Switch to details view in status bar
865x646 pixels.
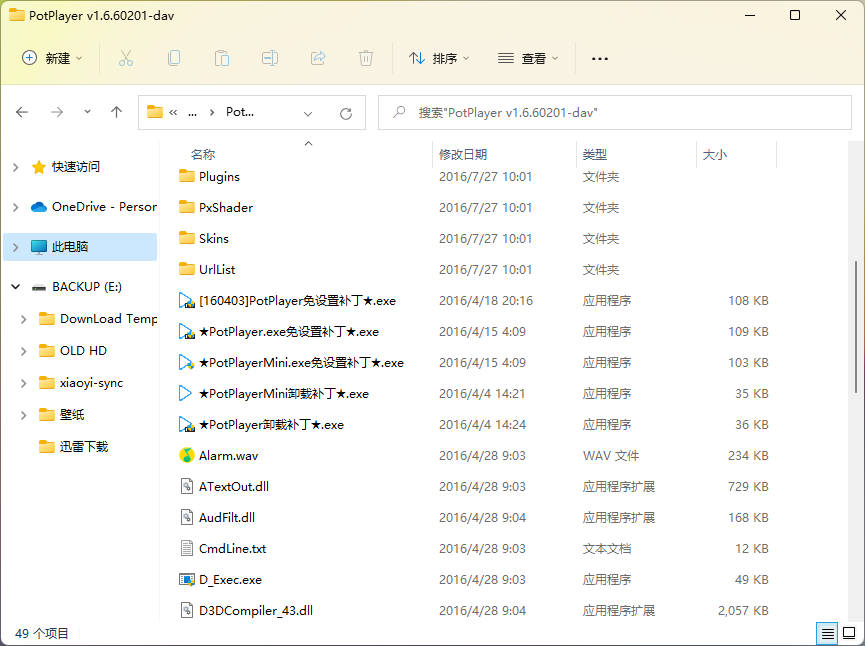click(827, 633)
